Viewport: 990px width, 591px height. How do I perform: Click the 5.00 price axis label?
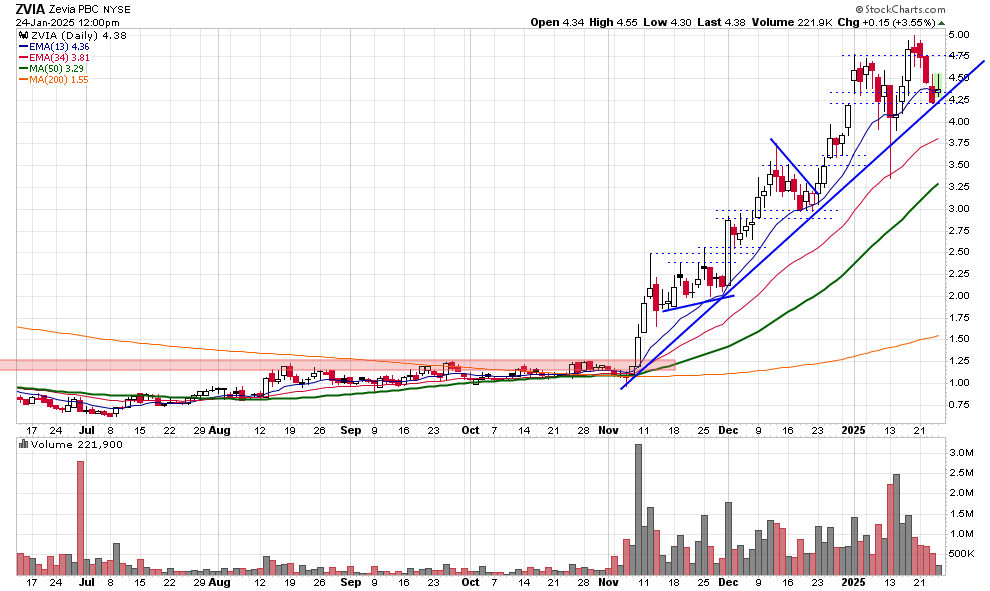(958, 35)
